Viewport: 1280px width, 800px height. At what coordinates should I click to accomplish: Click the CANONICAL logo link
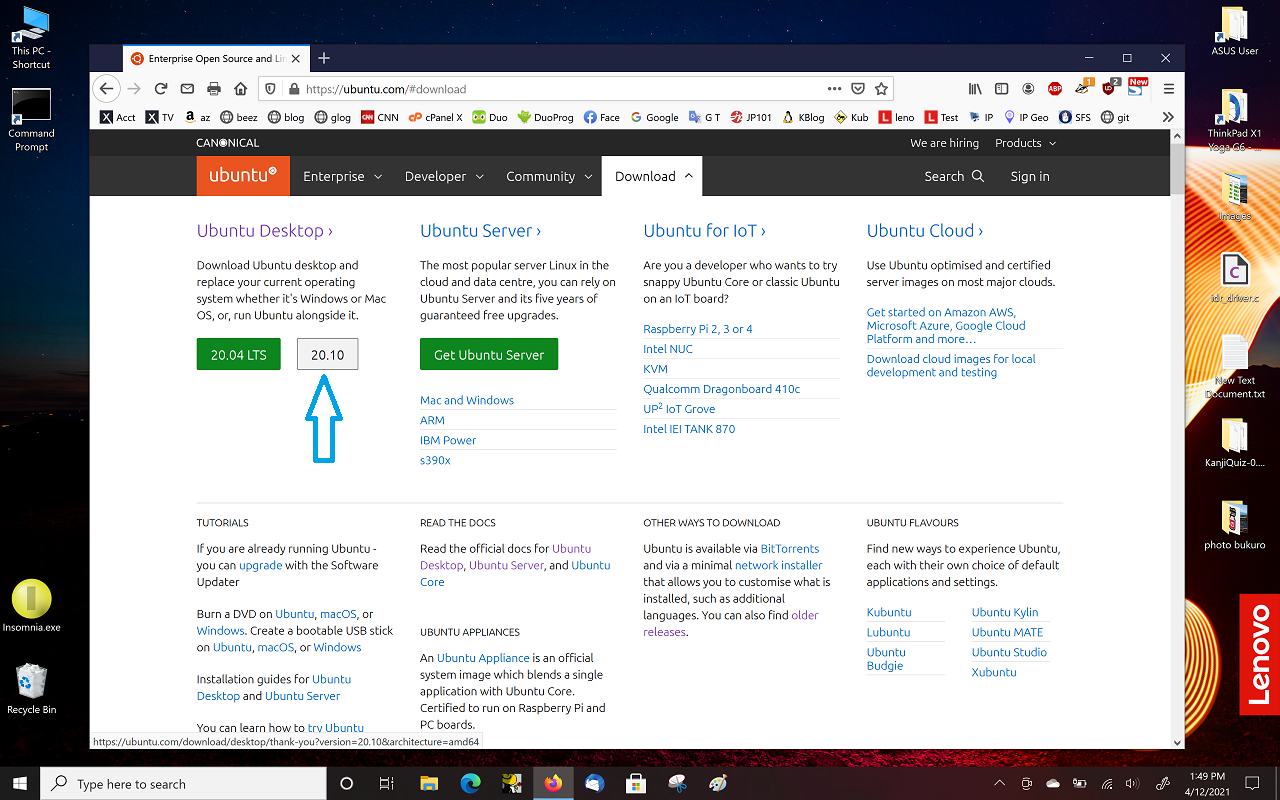point(228,143)
